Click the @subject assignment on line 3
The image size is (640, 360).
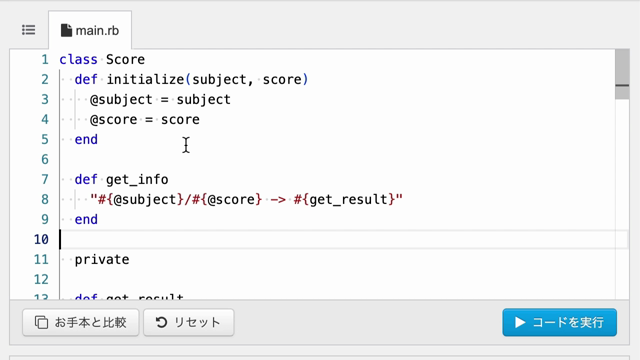pyautogui.click(x=160, y=100)
